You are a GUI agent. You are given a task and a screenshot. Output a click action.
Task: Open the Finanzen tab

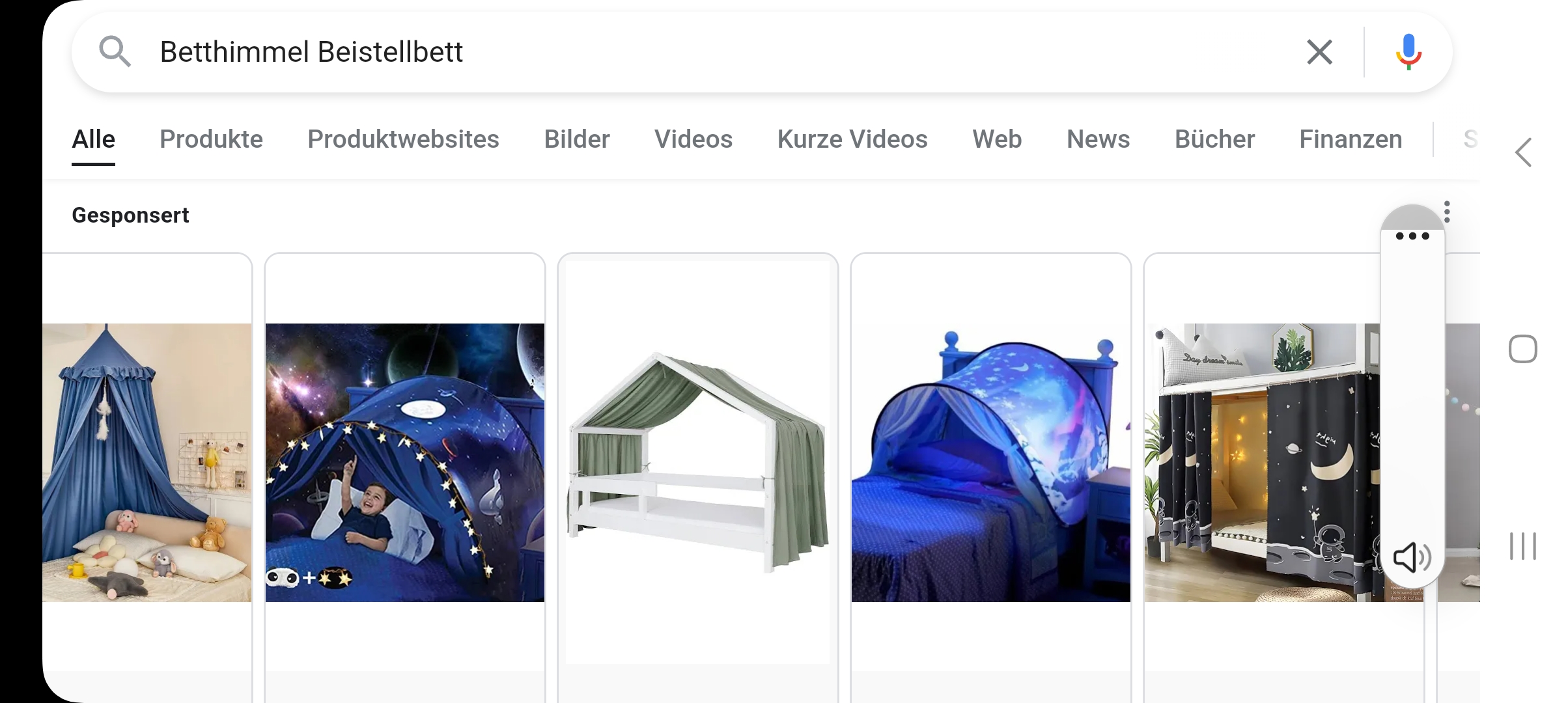click(x=1351, y=139)
